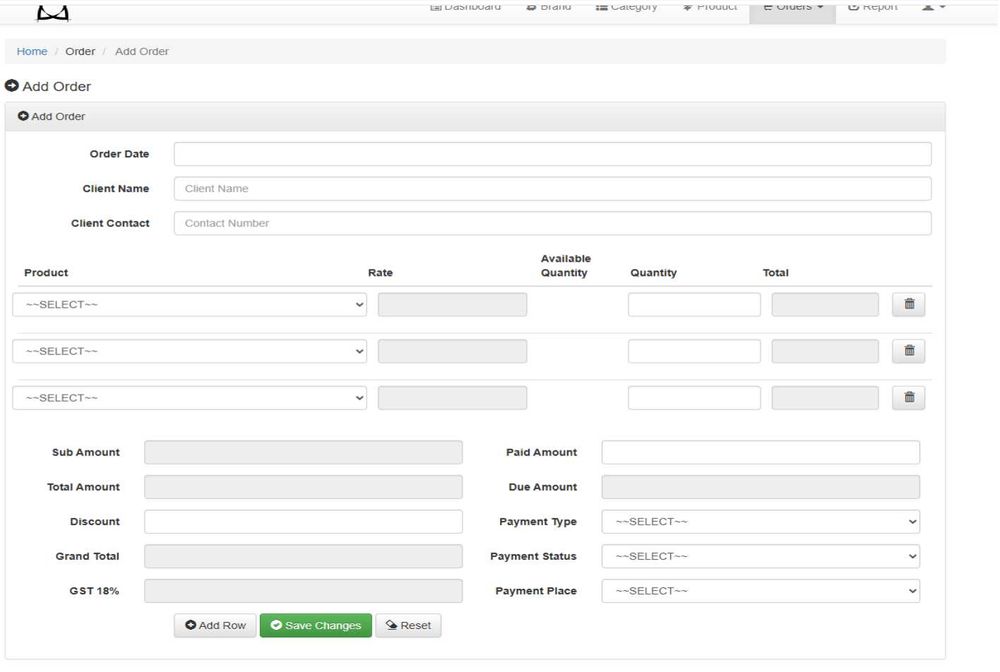1000x672 pixels.
Task: Delete the second product row with trash icon
Action: [909, 351]
